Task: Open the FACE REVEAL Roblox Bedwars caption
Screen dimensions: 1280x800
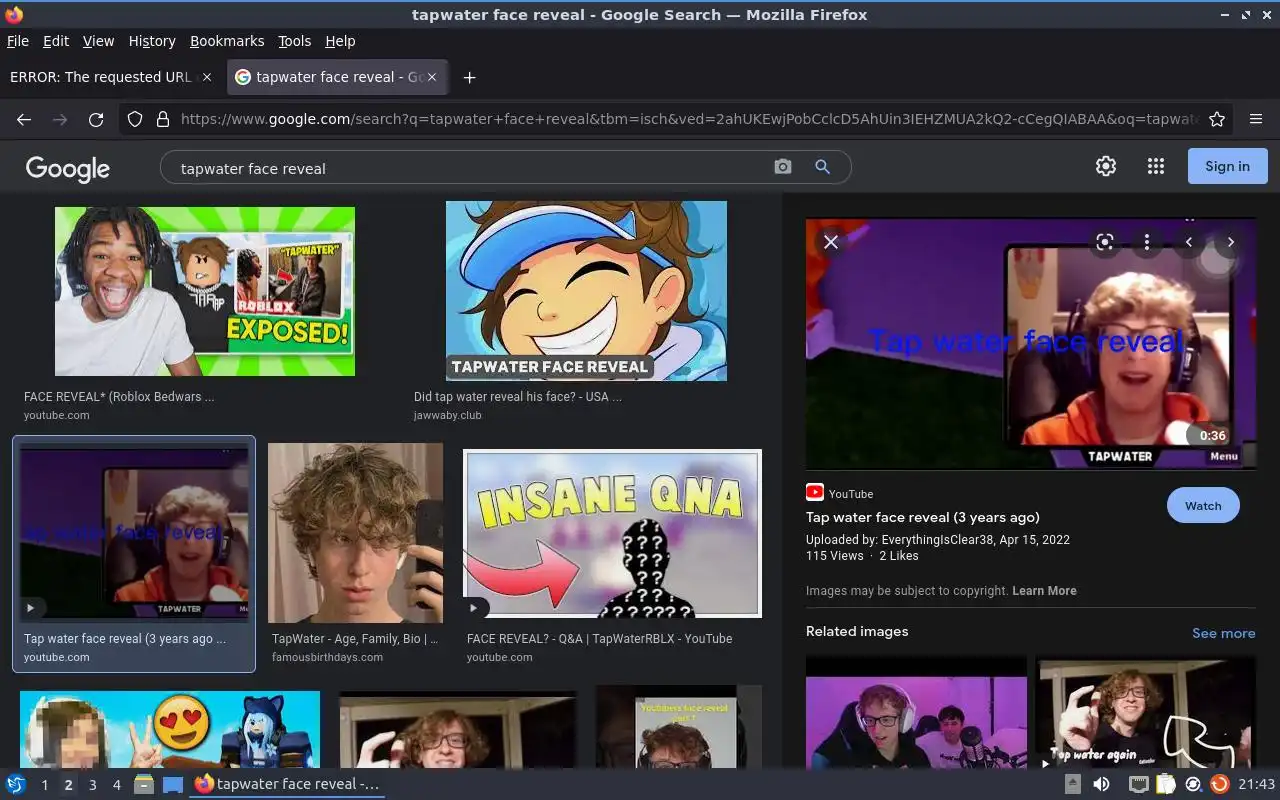Action: coord(119,397)
